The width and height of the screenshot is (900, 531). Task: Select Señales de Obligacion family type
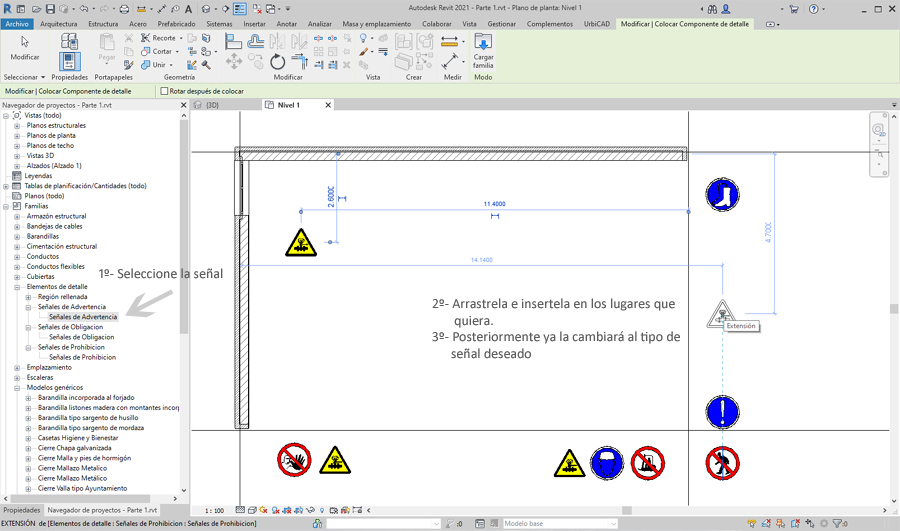pyautogui.click(x=81, y=337)
